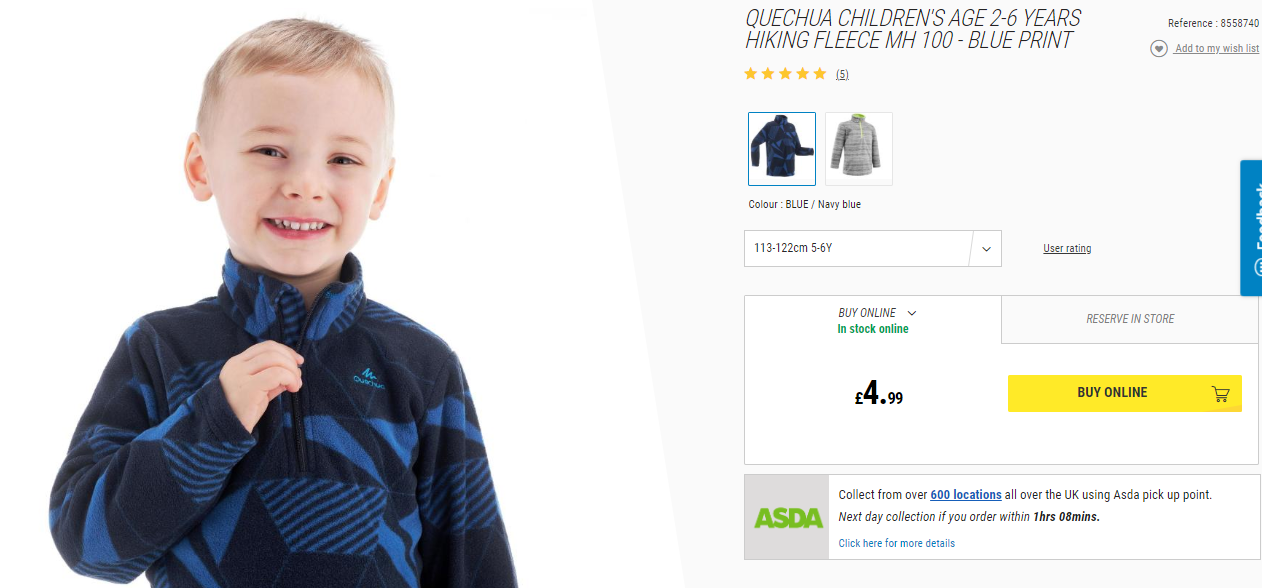Select the grey fleece colour thumbnail
1262x588 pixels.
tap(859, 149)
